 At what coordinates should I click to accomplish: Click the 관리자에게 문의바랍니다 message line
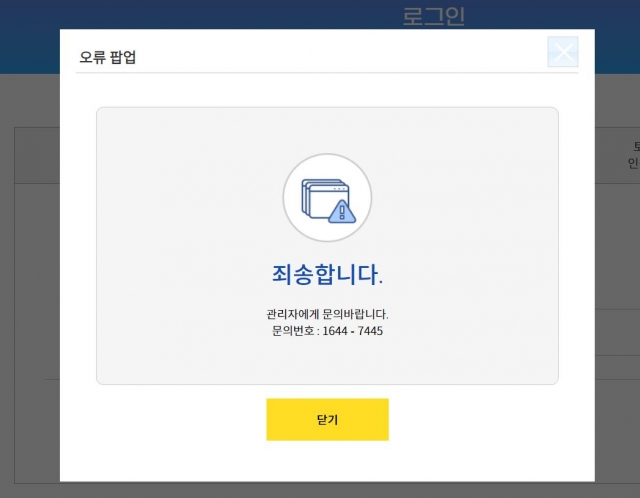[x=327, y=314]
